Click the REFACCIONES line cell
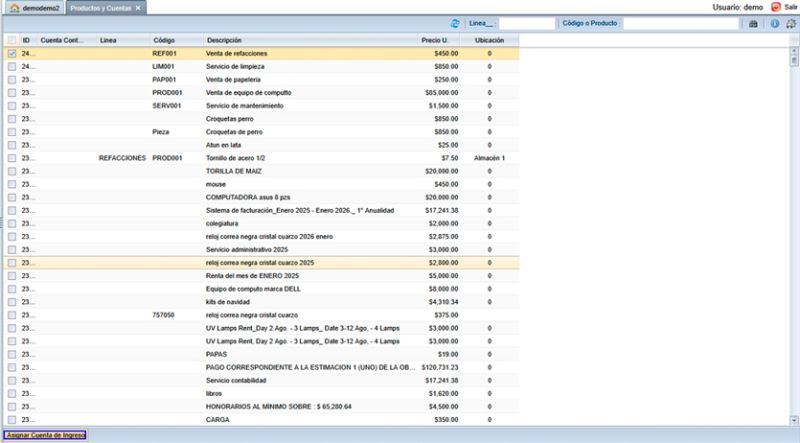This screenshot has width=800, height=443. (122, 158)
